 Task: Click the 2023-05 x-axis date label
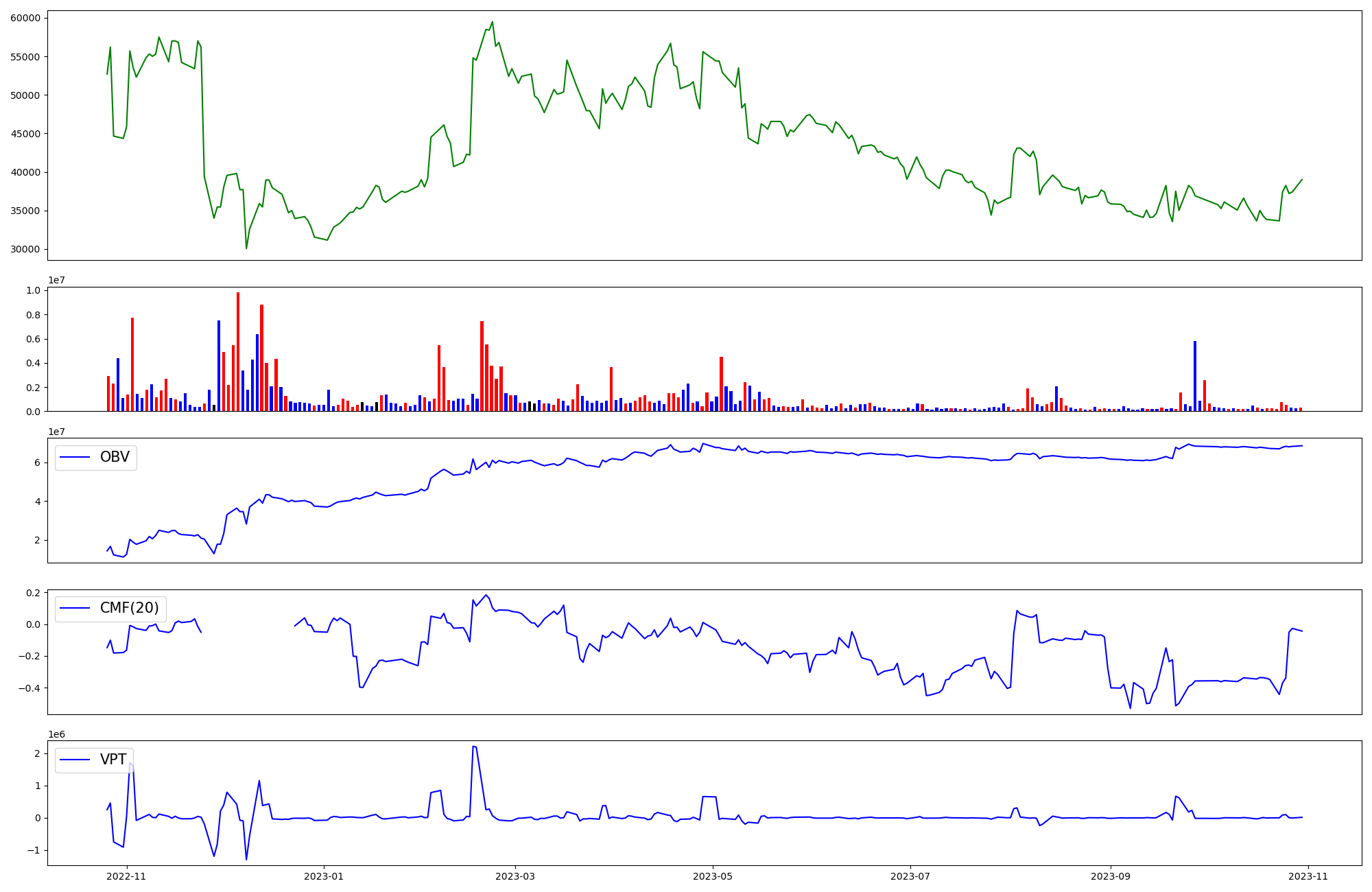pyautogui.click(x=713, y=876)
